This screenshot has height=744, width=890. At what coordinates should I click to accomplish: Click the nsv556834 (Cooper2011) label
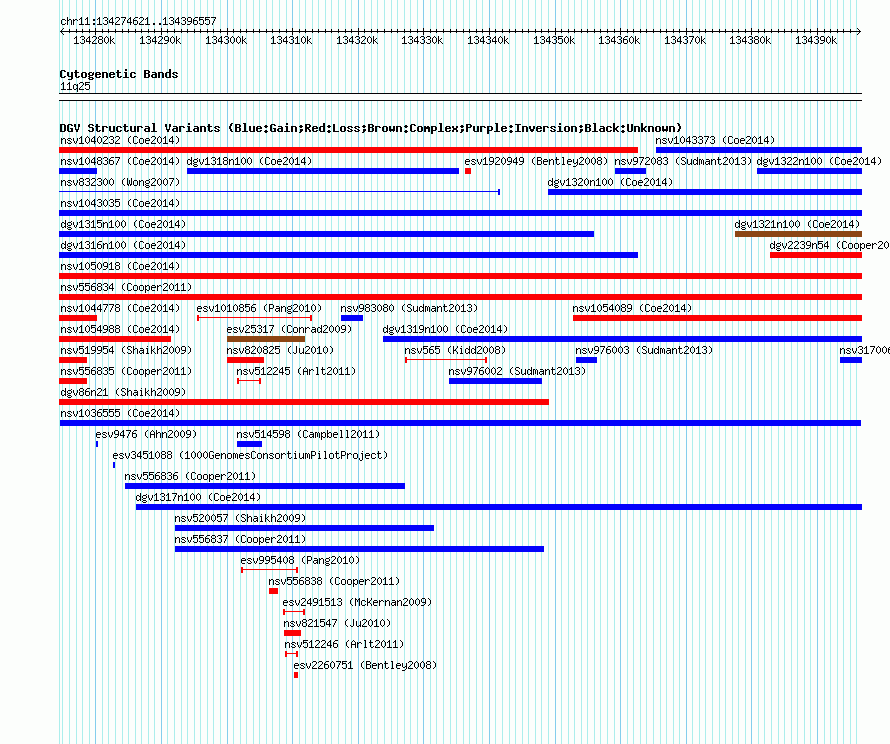[x=126, y=287]
